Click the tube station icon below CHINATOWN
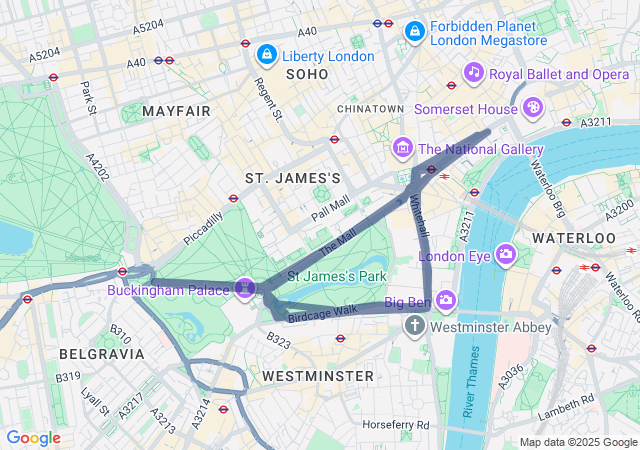Viewport: 640px width, 450px height. 334,140
